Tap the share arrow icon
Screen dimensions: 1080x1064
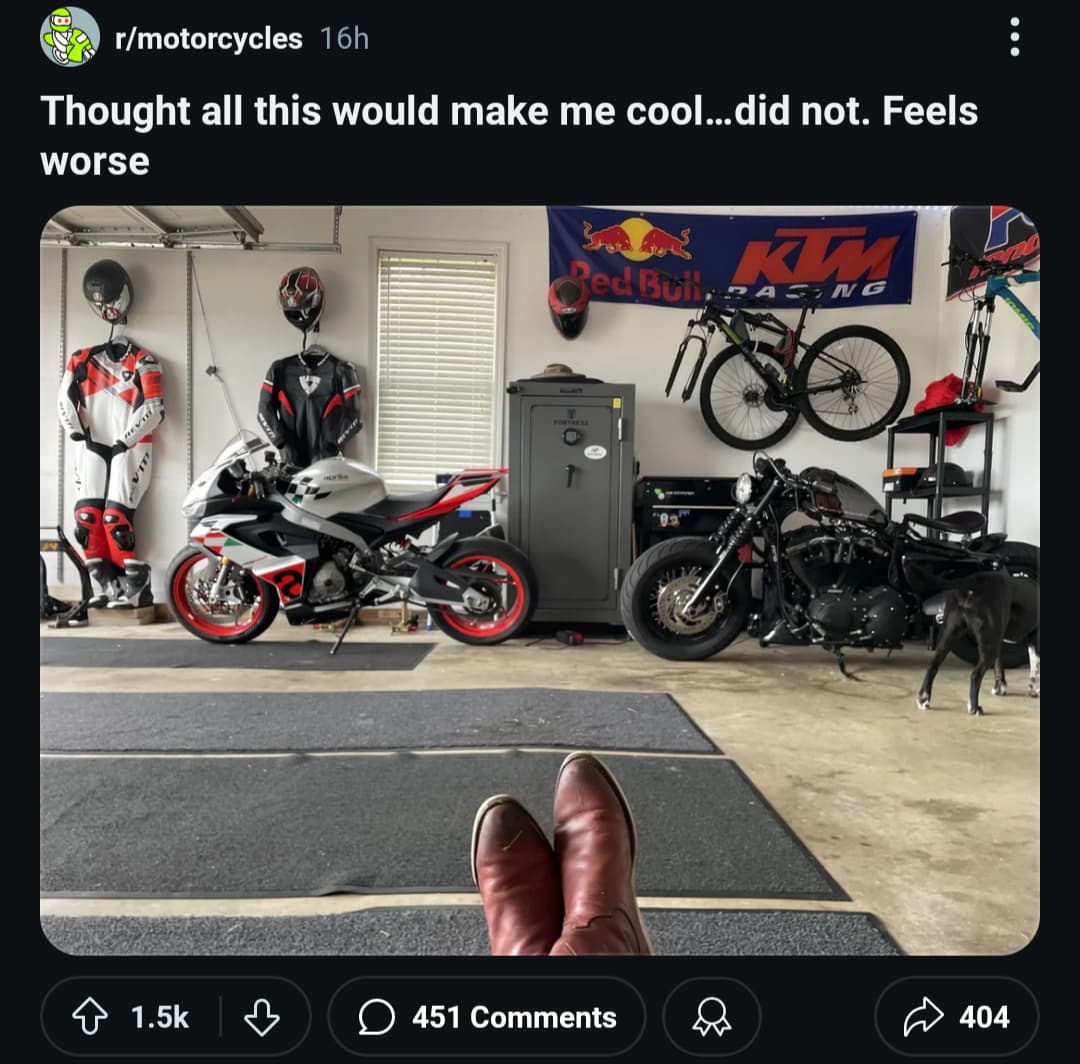tap(923, 1016)
